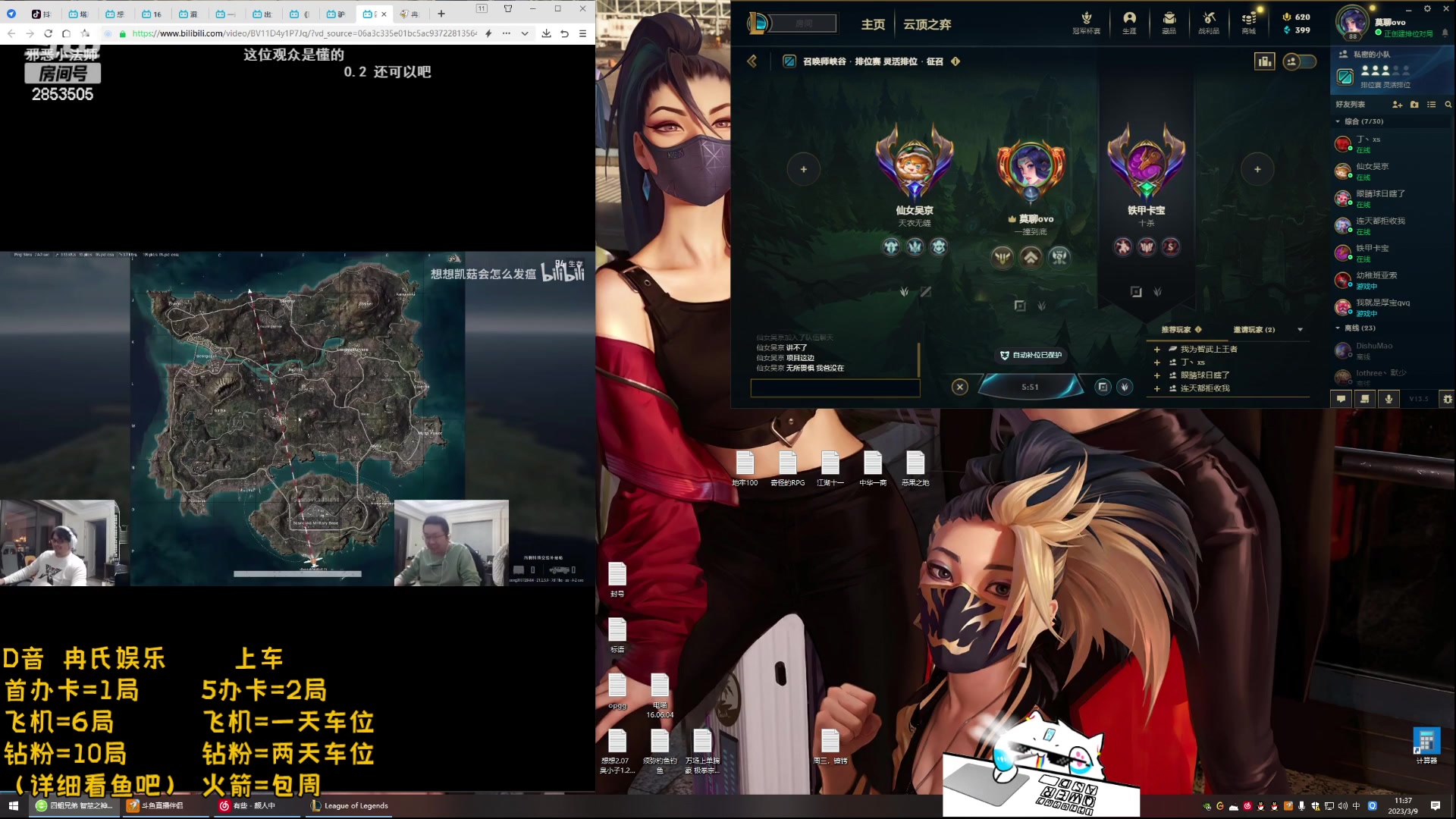The height and width of the screenshot is (819, 1456).
Task: Open the 恶果之地 desktop file
Action: tap(915, 469)
